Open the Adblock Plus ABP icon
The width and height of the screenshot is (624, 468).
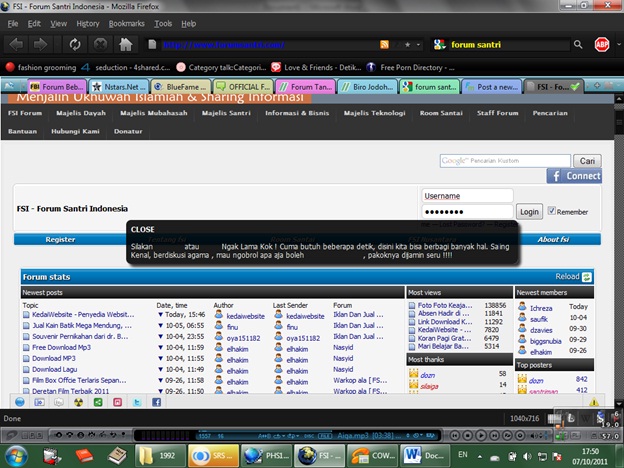point(602,45)
